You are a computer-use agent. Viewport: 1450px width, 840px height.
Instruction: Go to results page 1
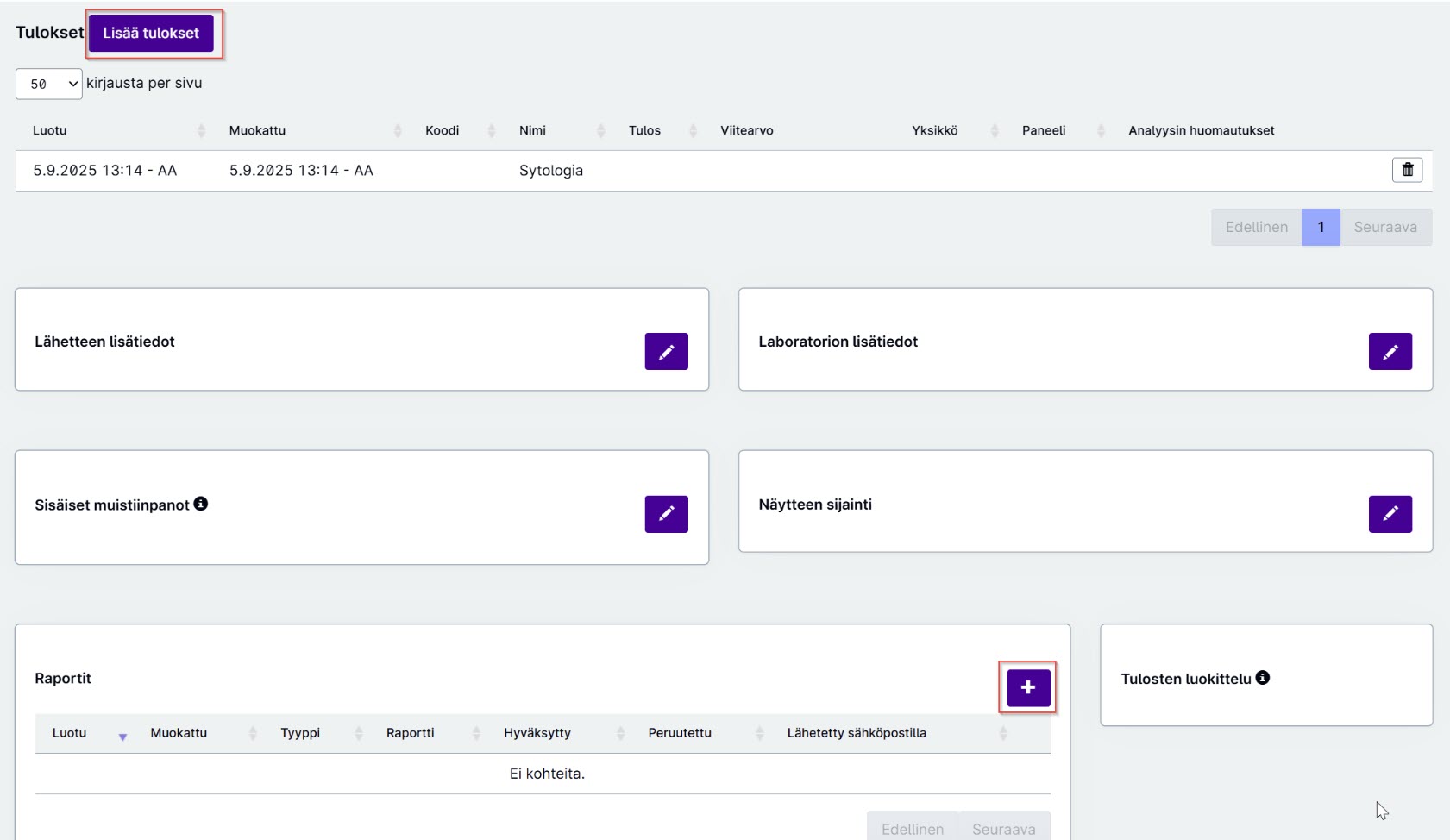pyautogui.click(x=1321, y=227)
